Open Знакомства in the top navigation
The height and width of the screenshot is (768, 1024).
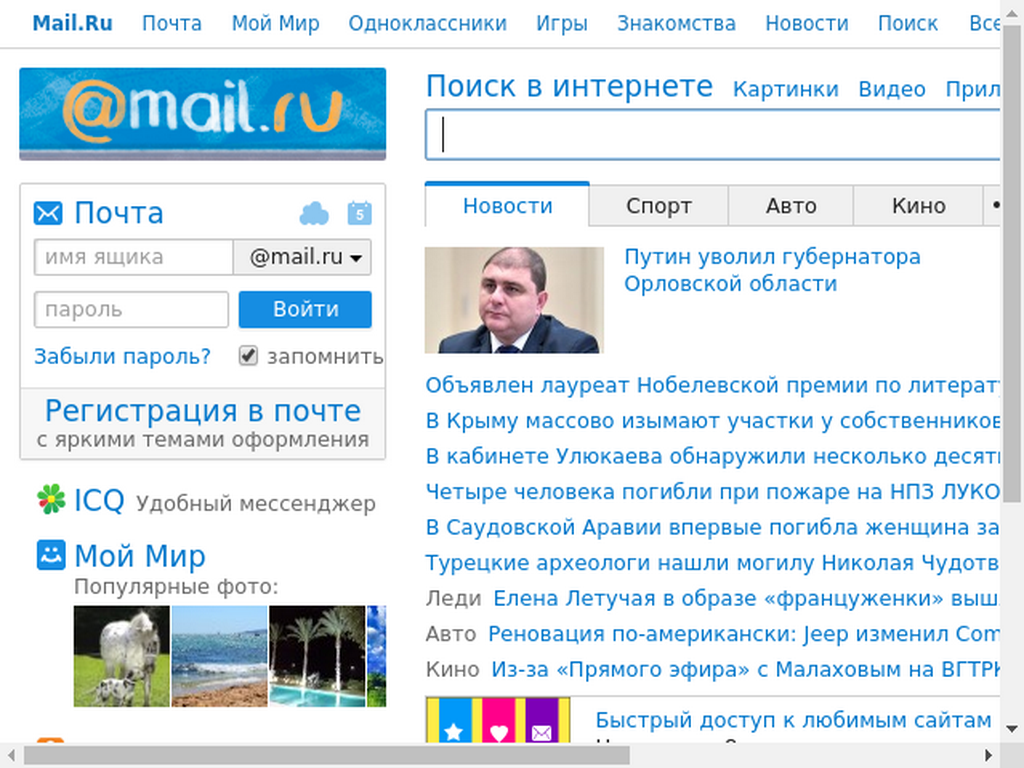point(677,24)
